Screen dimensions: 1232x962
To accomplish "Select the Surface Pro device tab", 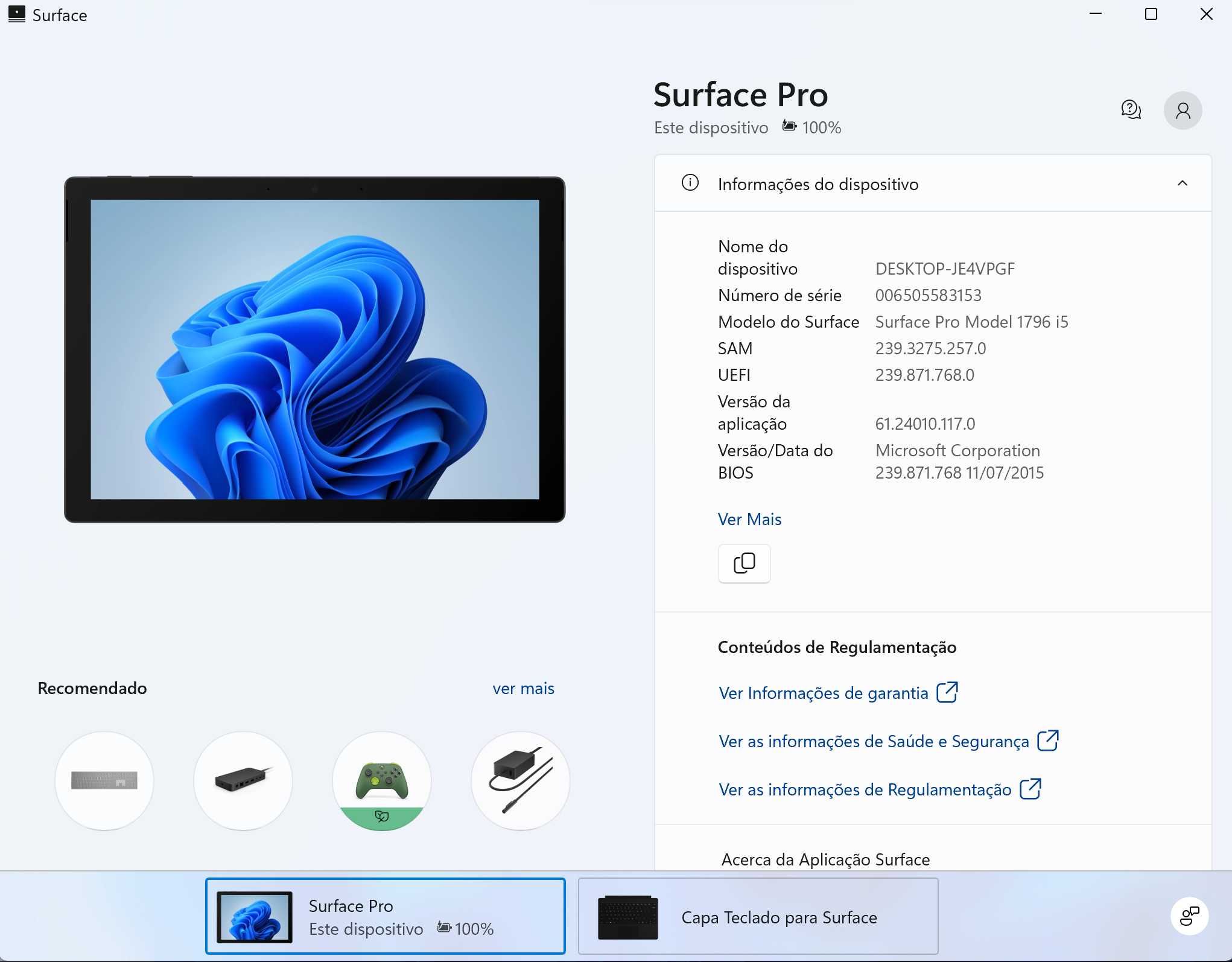I will pos(385,916).
